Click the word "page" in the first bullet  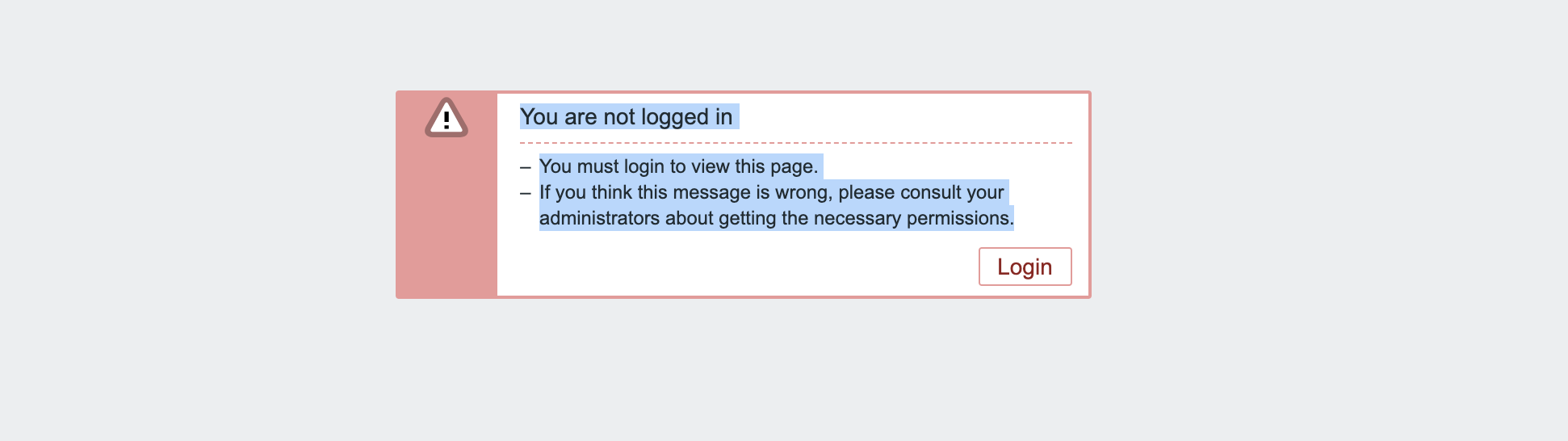click(793, 166)
